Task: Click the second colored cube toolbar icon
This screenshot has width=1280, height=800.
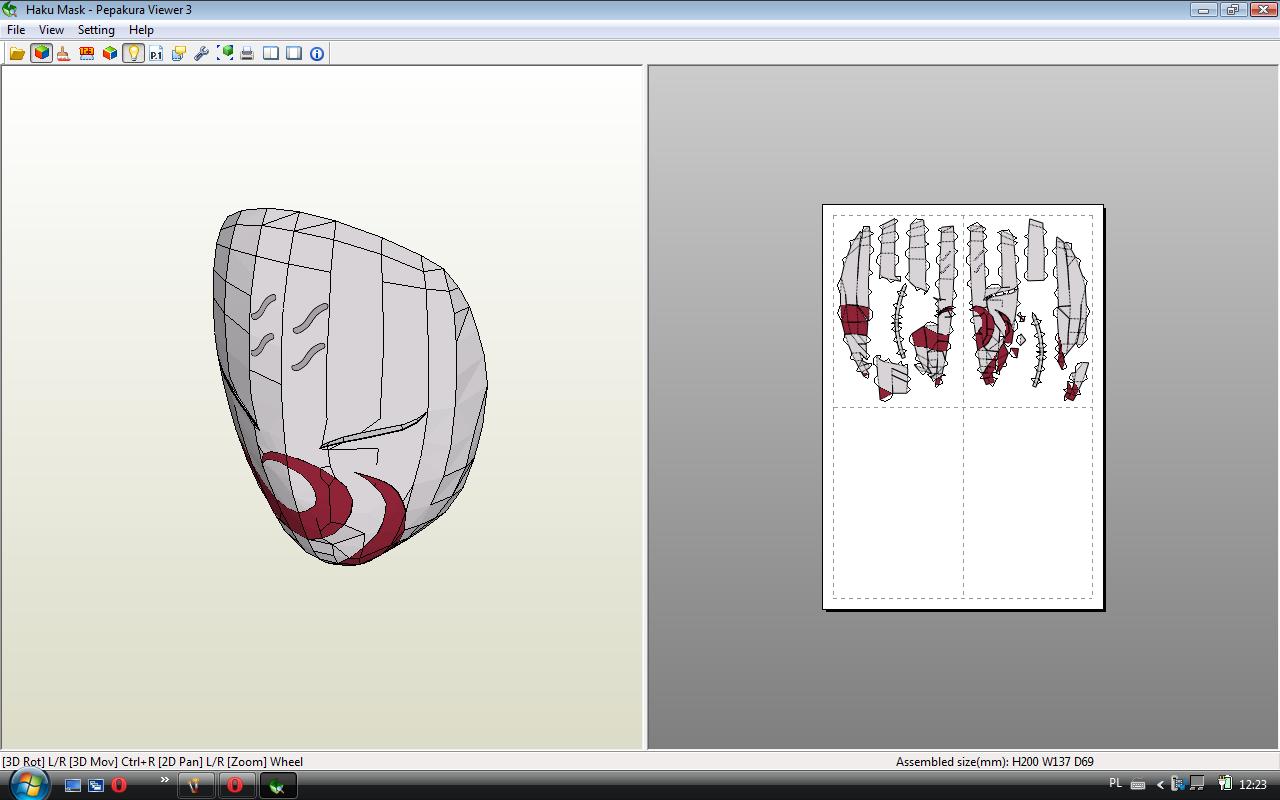Action: [110, 53]
